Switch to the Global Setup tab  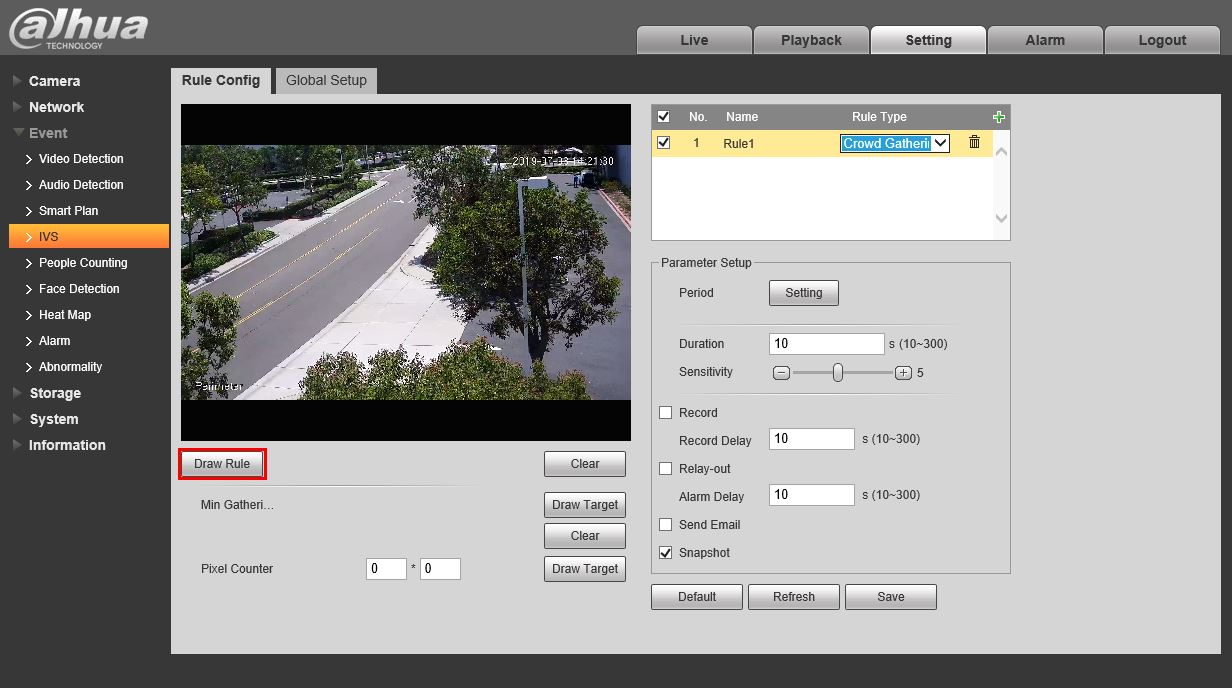(326, 80)
